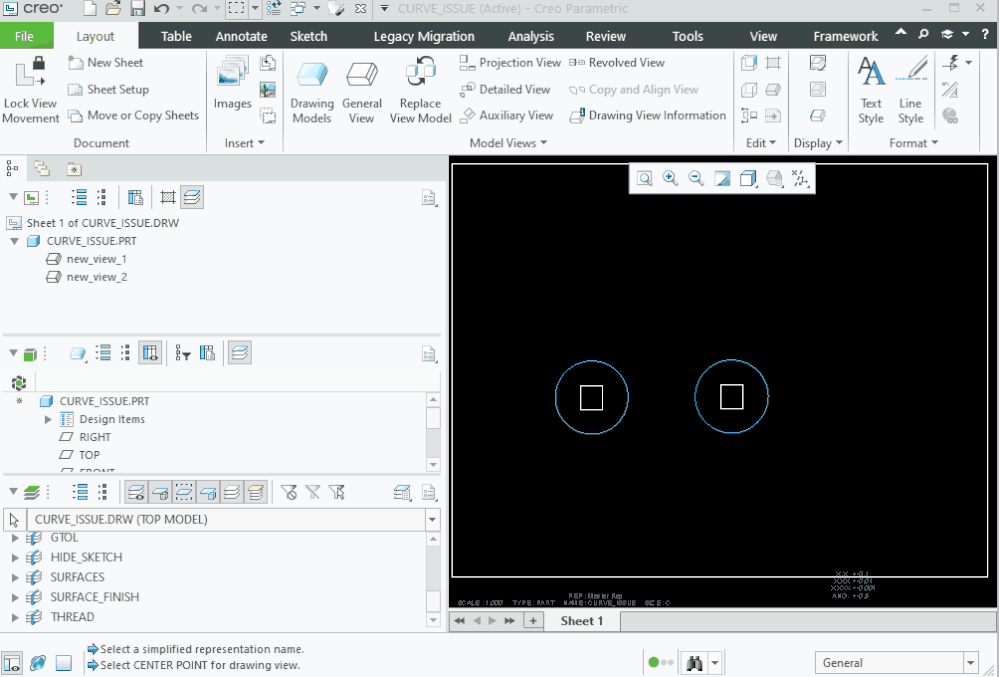Viewport: 999px width, 677px height.
Task: Click the Undo arrow icon
Action: 161,9
